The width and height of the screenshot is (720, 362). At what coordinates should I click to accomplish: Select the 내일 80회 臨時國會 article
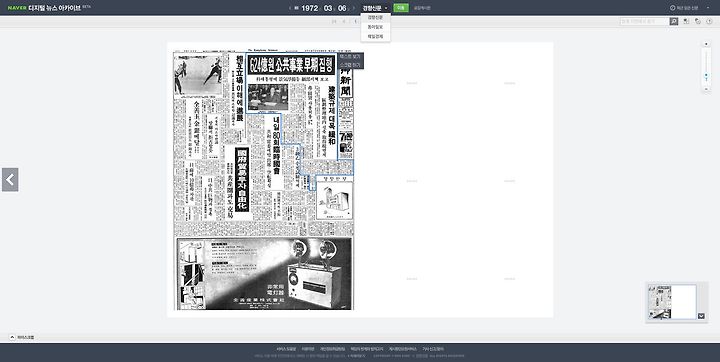(x=276, y=147)
